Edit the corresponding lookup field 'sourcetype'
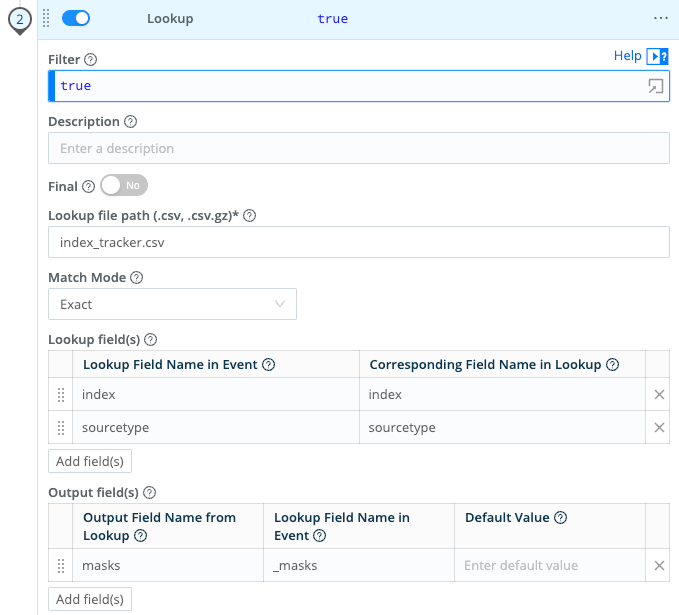 (x=502, y=427)
